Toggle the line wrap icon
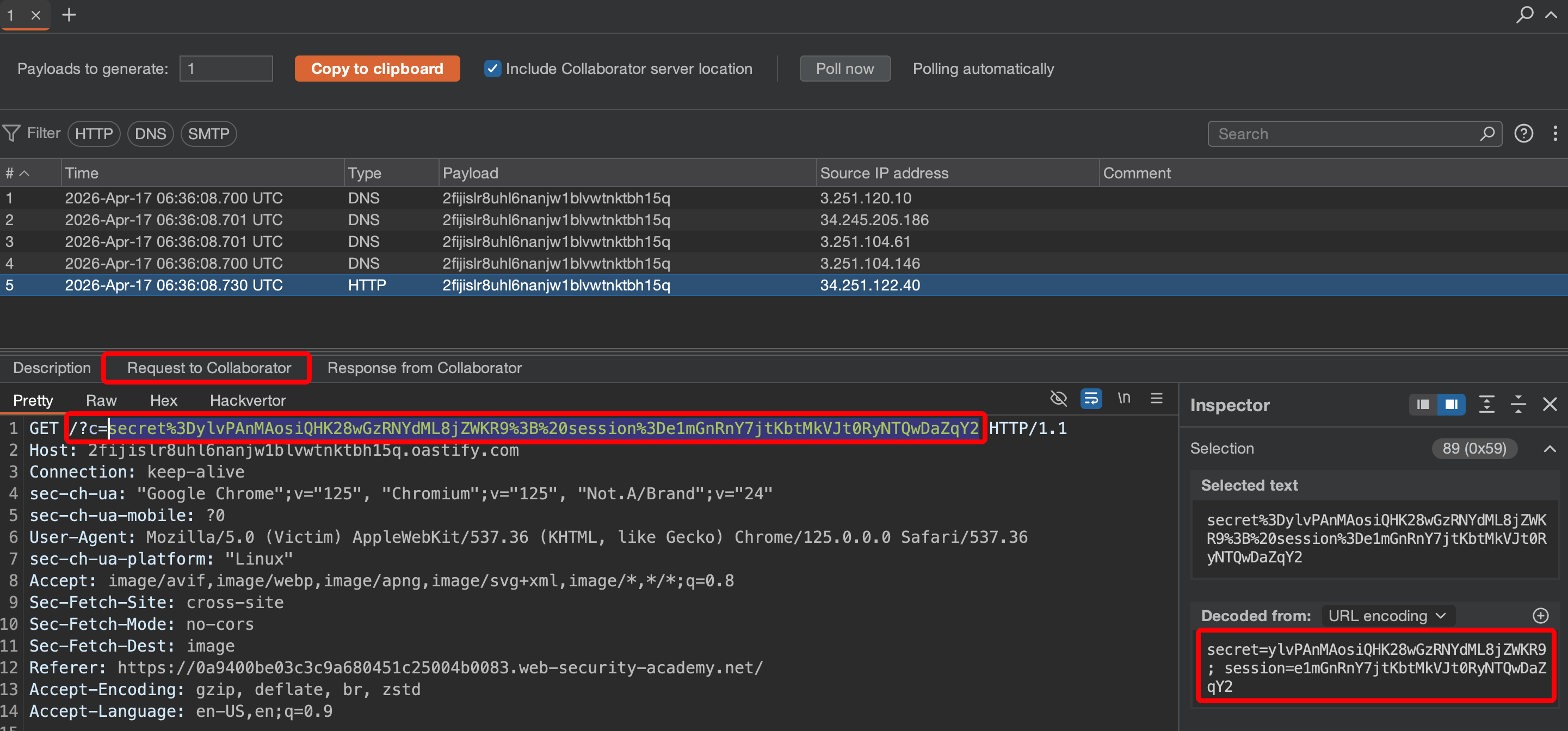Image resolution: width=1568 pixels, height=731 pixels. pyautogui.click(x=1091, y=399)
